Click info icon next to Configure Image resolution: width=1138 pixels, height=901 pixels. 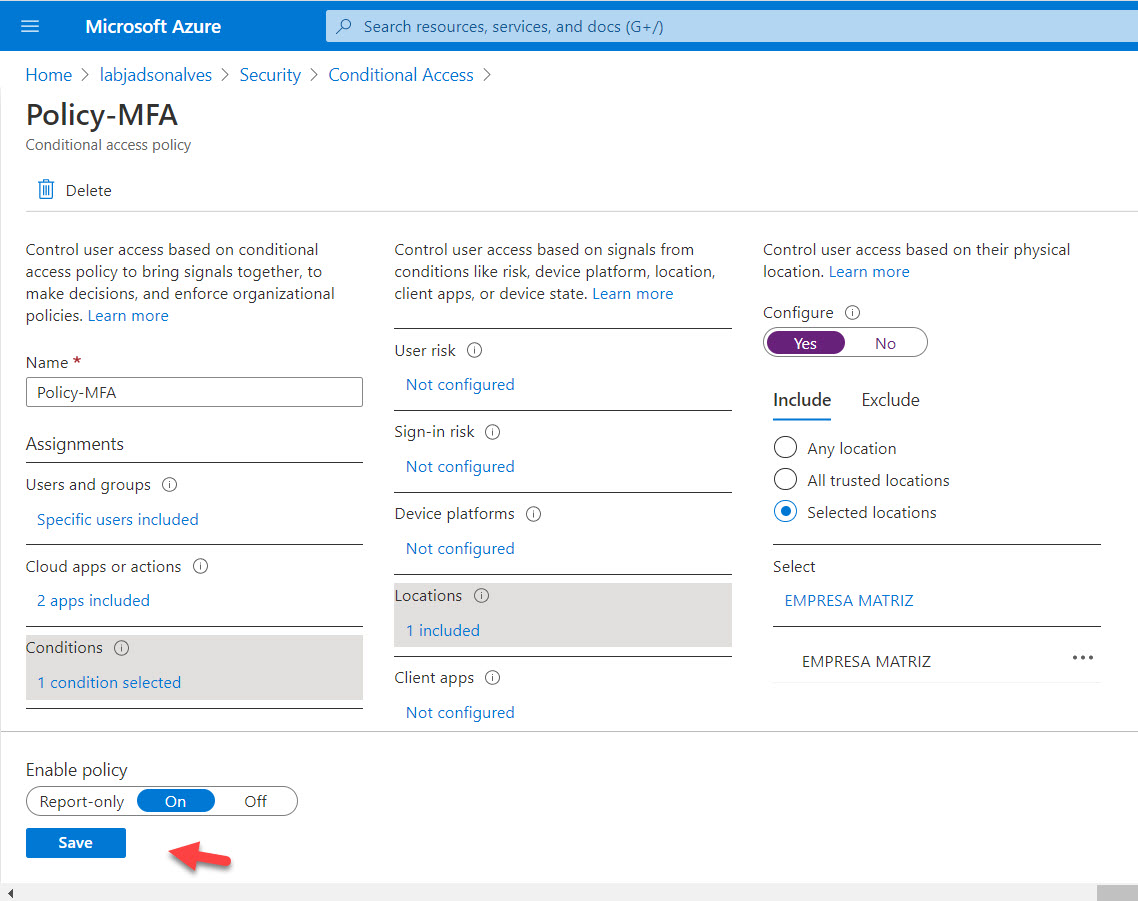pyautogui.click(x=853, y=313)
